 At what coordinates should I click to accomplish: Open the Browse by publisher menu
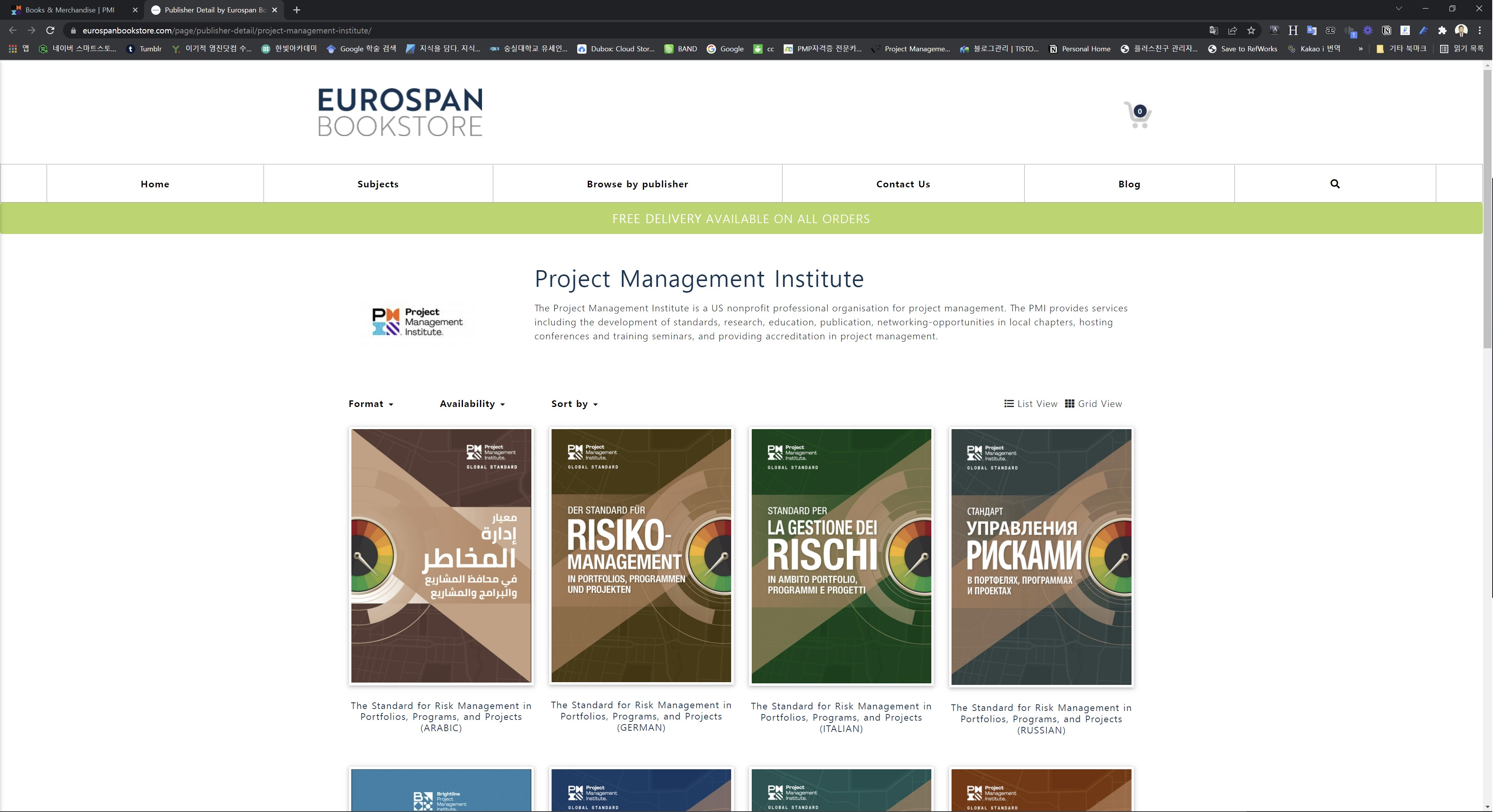(x=637, y=184)
